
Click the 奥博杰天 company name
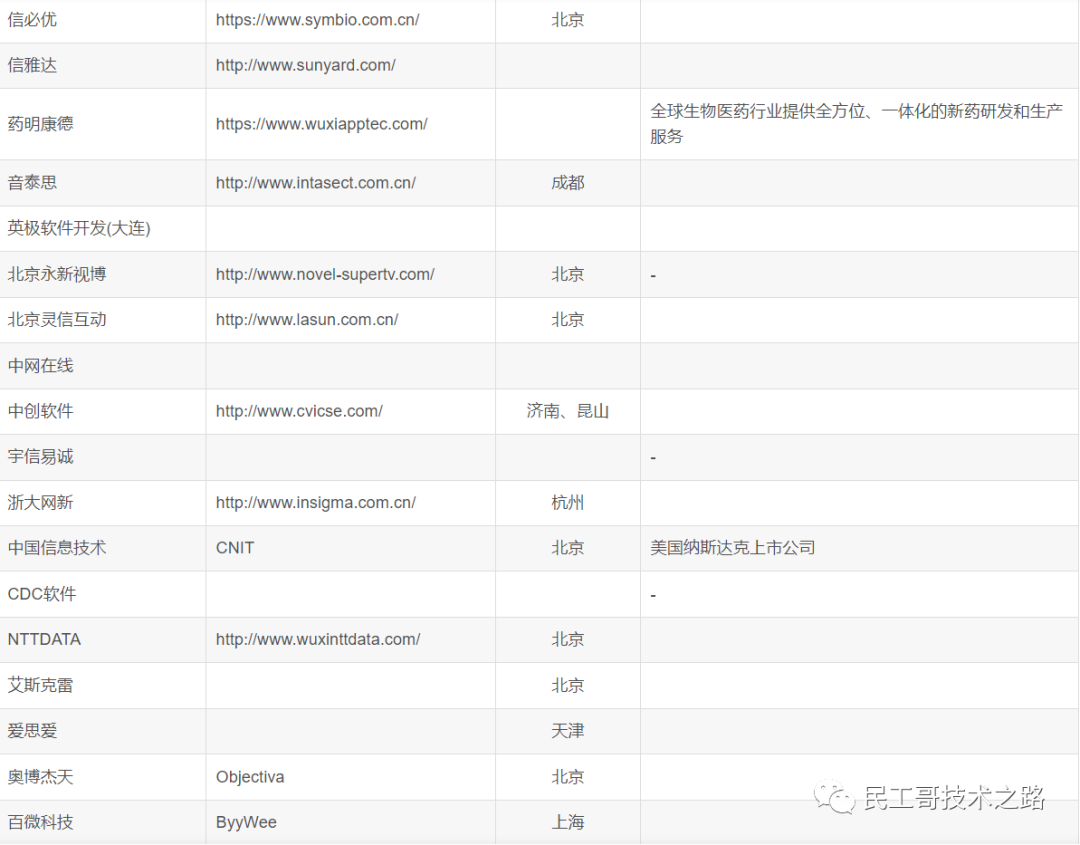(x=40, y=778)
